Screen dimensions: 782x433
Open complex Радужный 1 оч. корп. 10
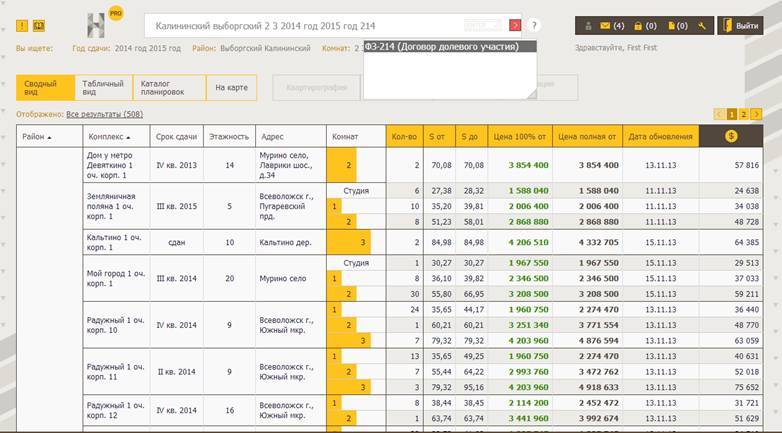tap(115, 325)
